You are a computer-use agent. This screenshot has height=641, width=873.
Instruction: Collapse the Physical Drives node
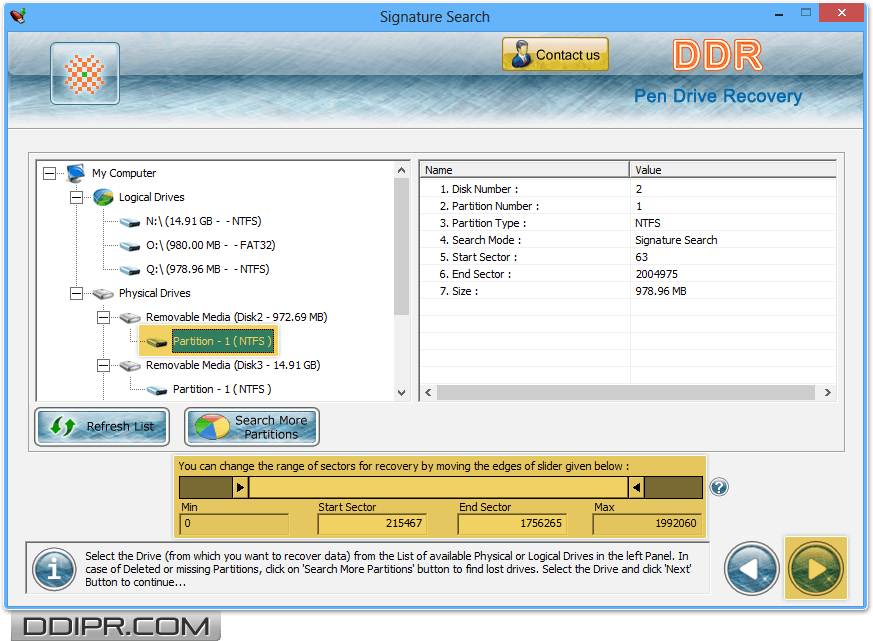coord(76,293)
